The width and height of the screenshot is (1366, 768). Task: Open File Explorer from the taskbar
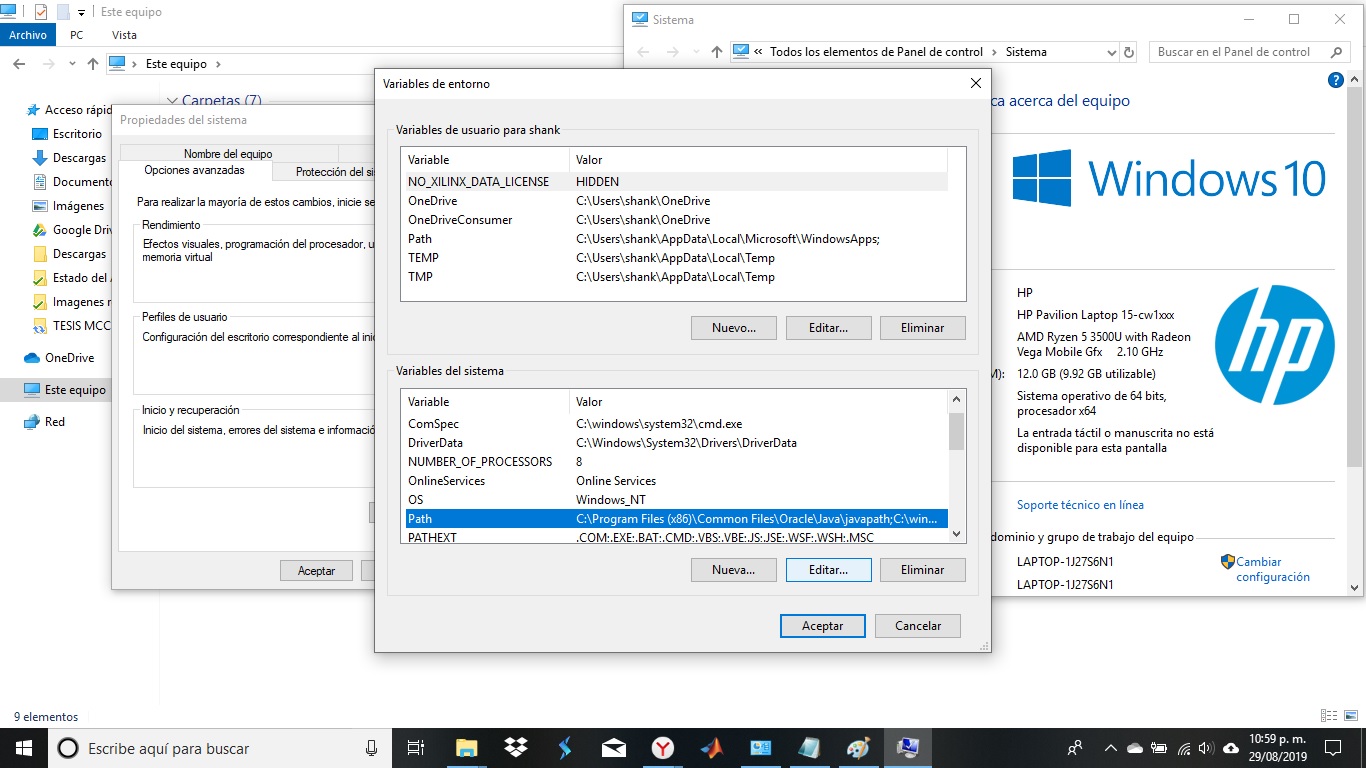coord(465,747)
